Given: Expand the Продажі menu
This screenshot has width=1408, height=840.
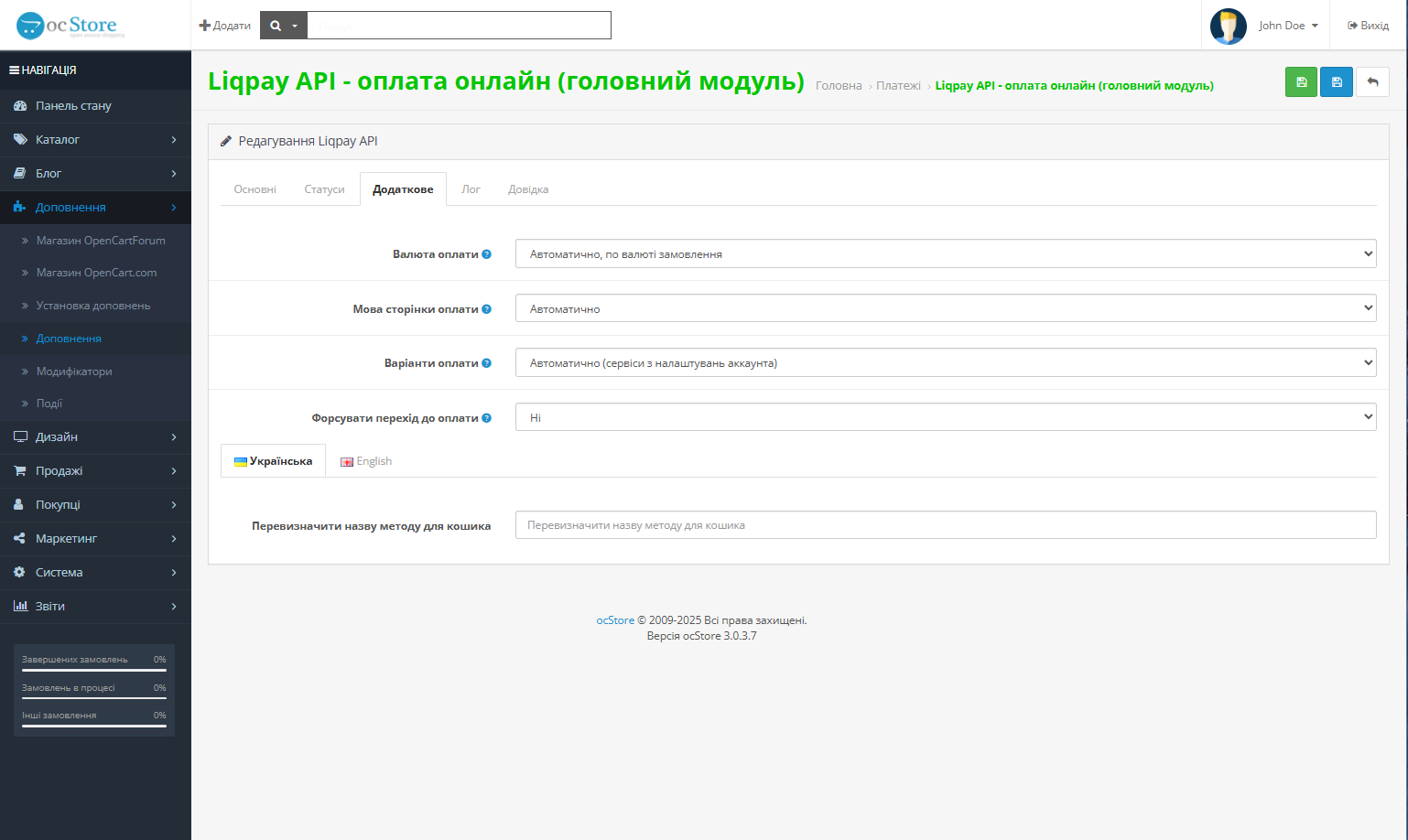Looking at the screenshot, I should (95, 471).
